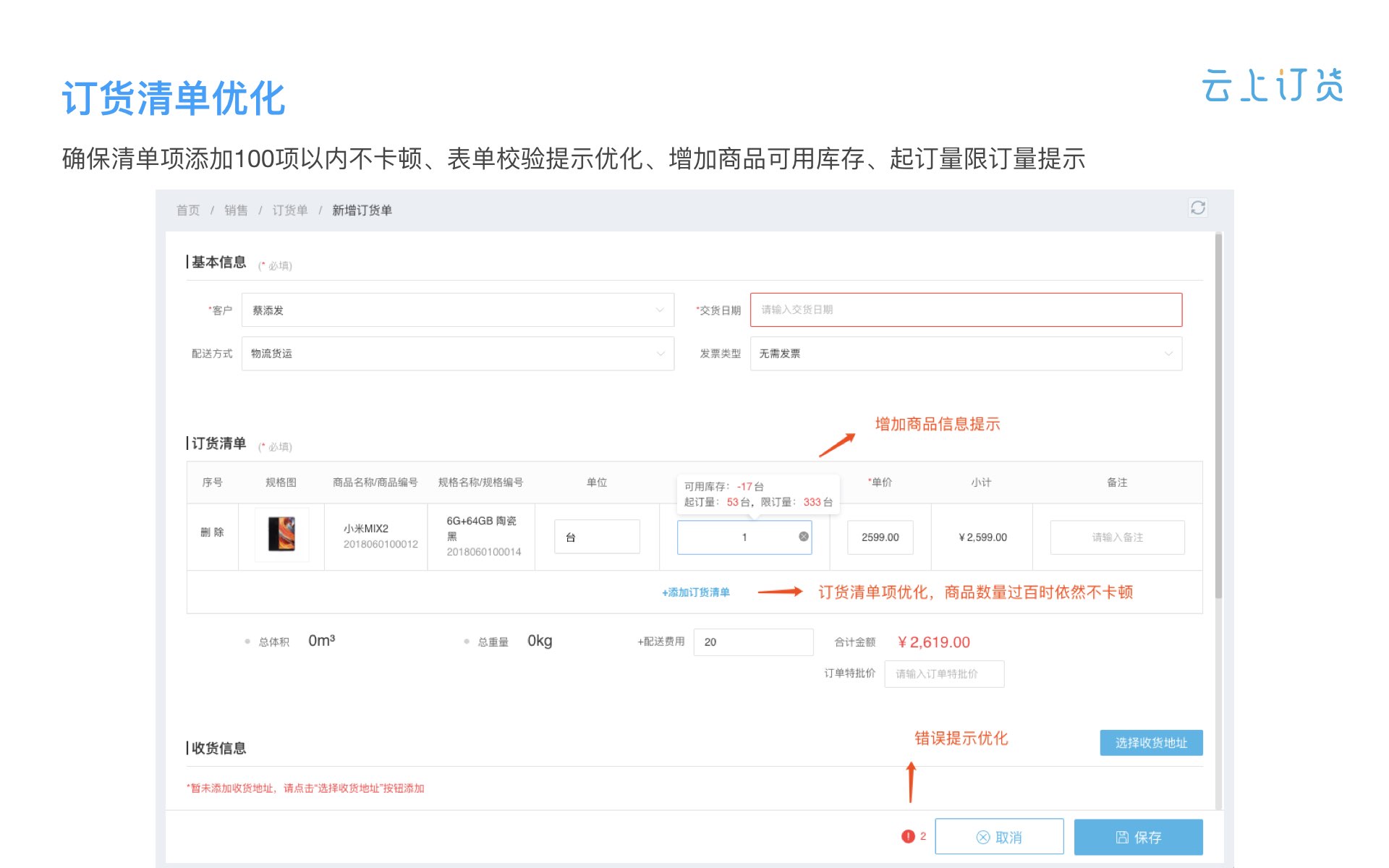Clear the quantity field with the X icon
Viewport: 1389px width, 868px height.
[x=803, y=537]
